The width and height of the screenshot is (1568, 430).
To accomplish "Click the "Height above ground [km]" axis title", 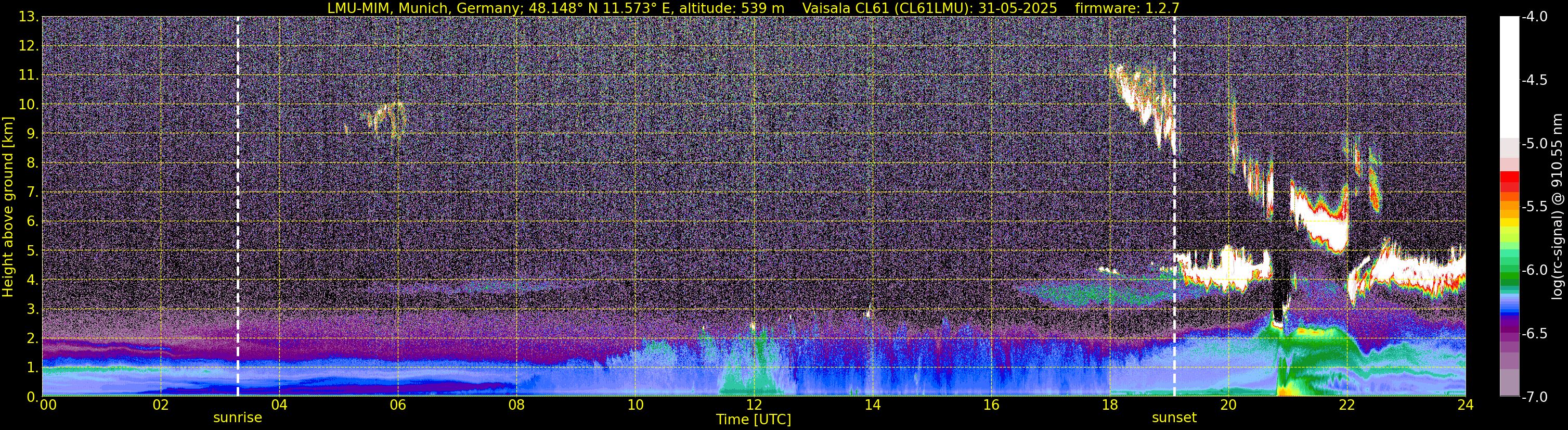I will pyautogui.click(x=8, y=207).
